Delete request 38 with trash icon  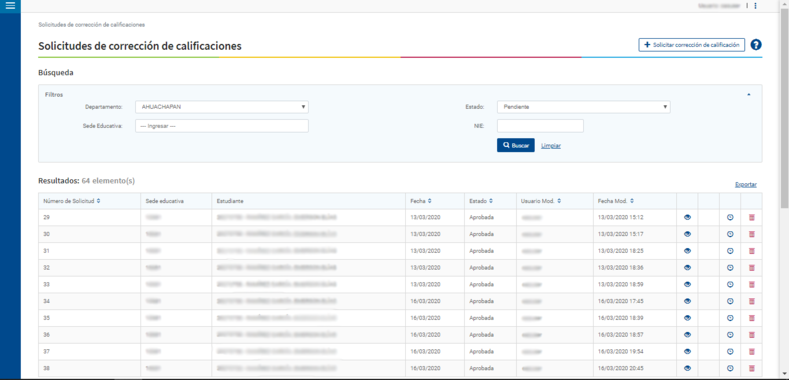tap(752, 368)
